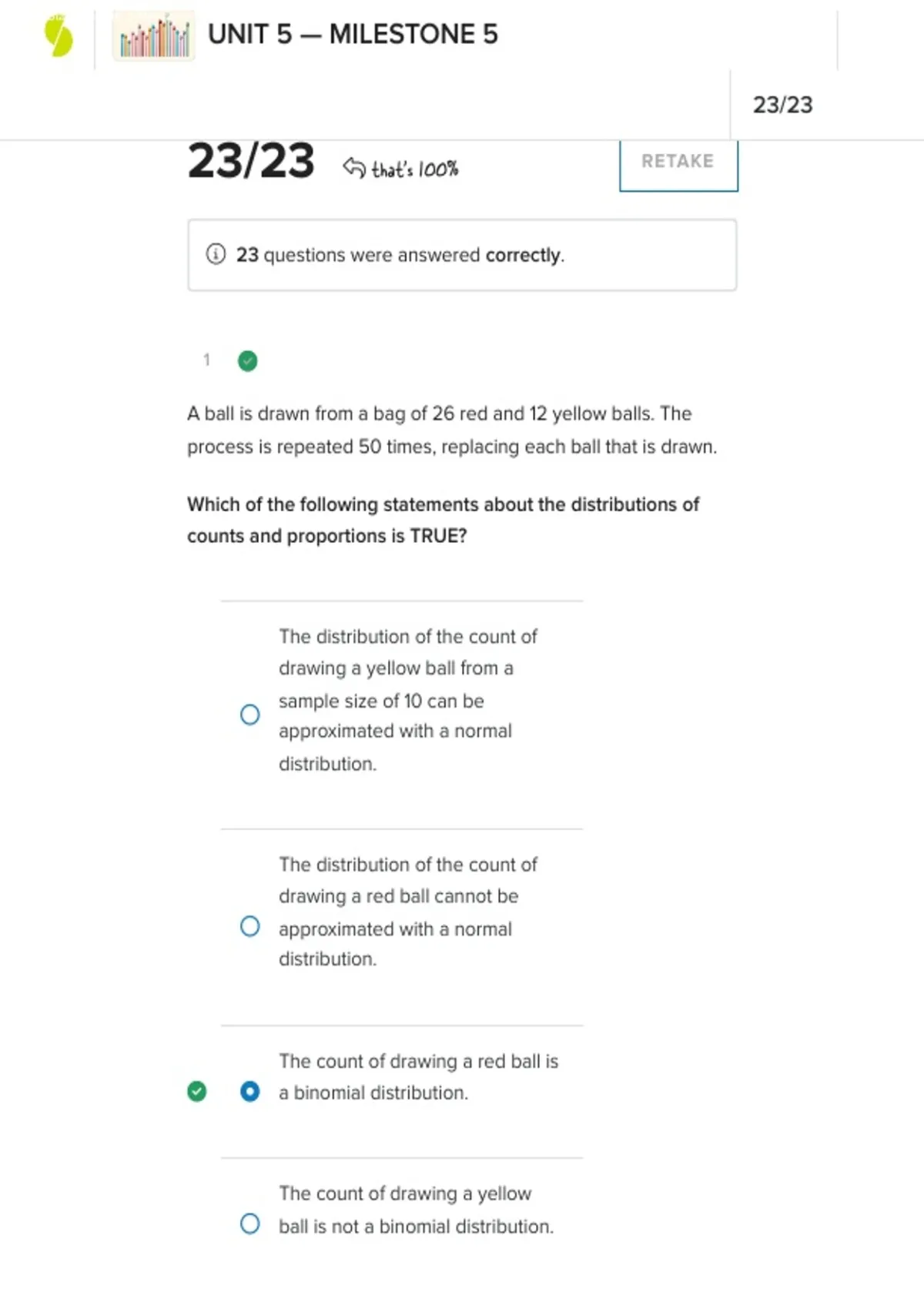The height and width of the screenshot is (1309, 924).
Task: Click the green Sophia logo icon
Action: point(59,36)
